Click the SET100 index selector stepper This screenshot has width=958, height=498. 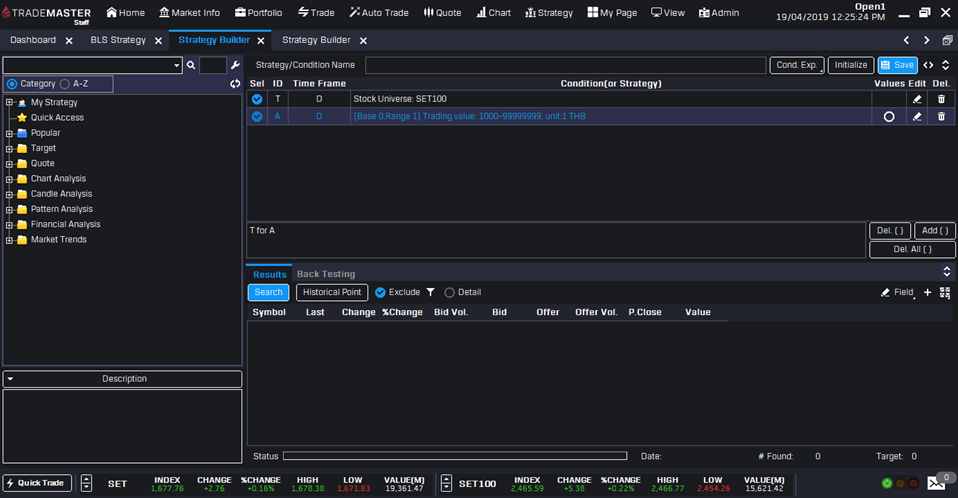[x=447, y=483]
